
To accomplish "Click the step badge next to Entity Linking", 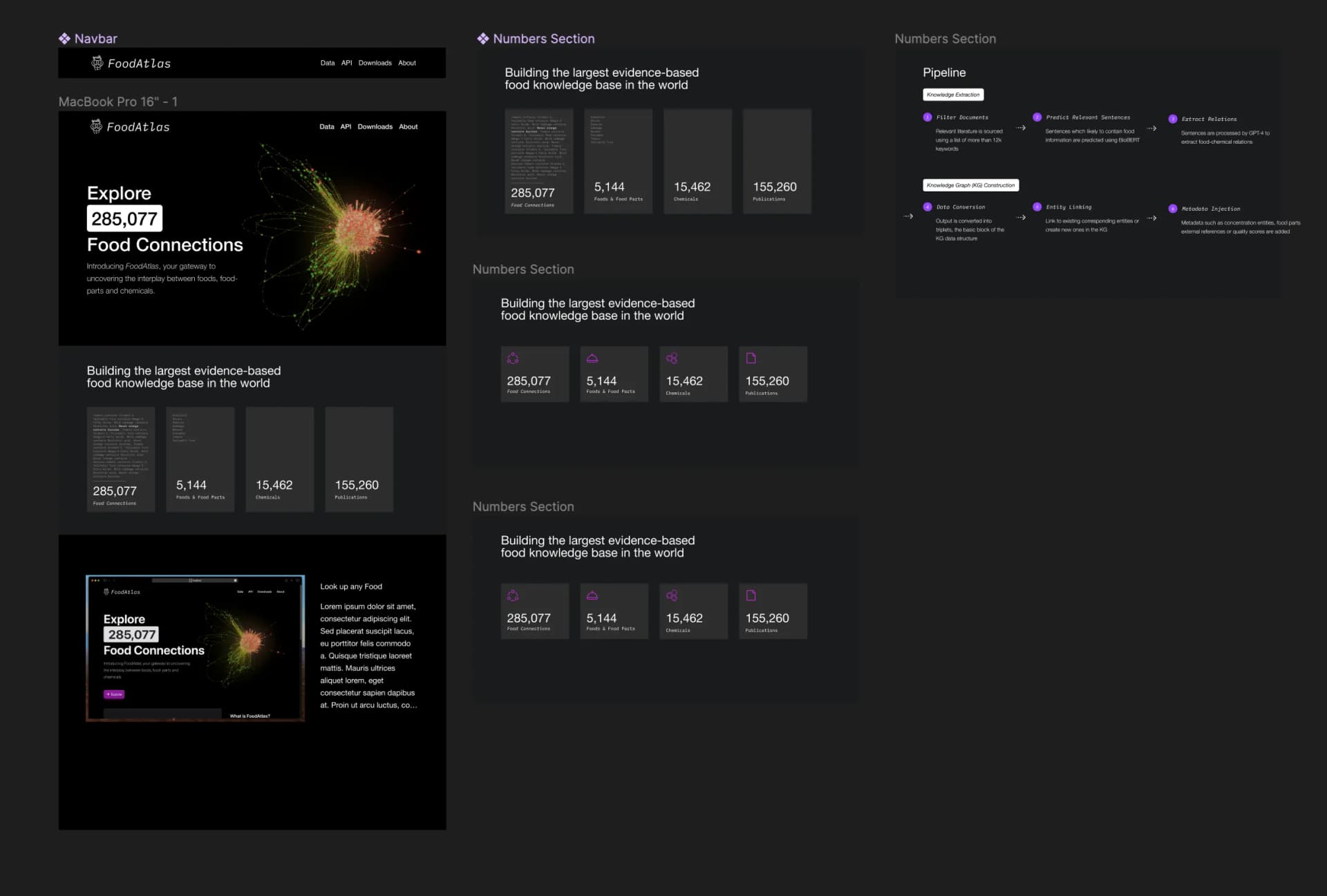I will (1036, 207).
